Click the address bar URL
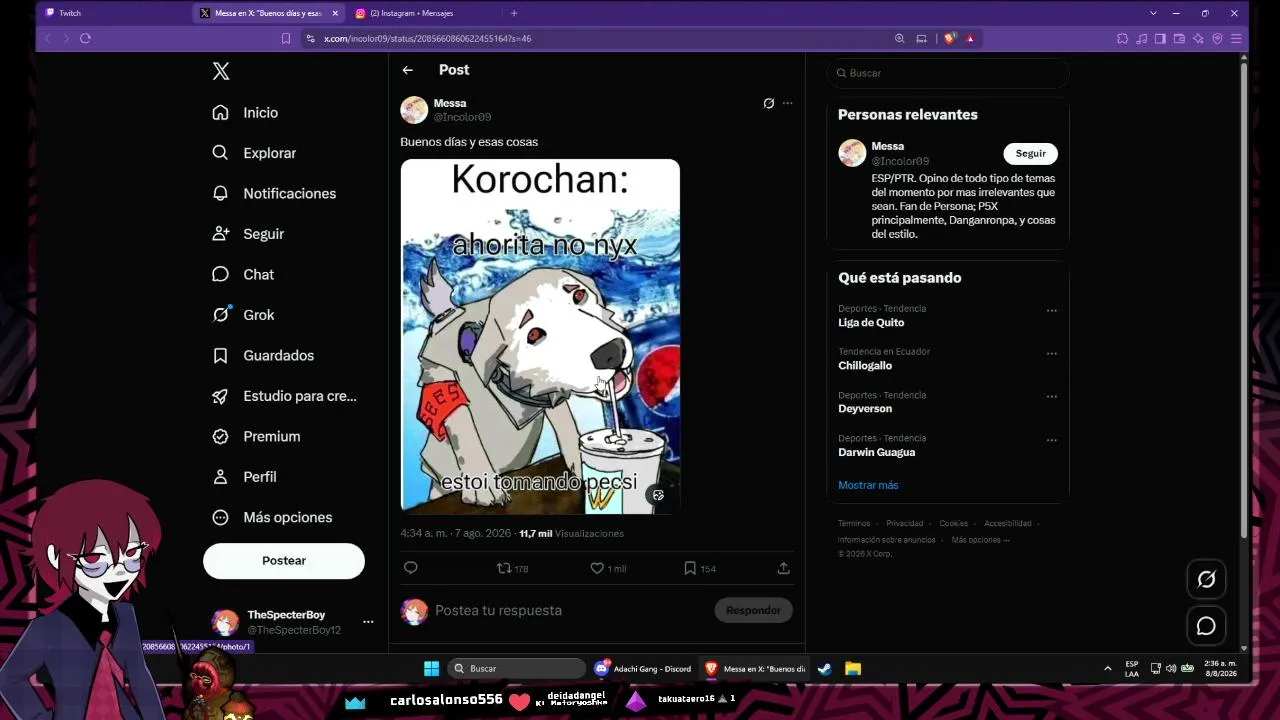The image size is (1280, 720). (x=427, y=38)
